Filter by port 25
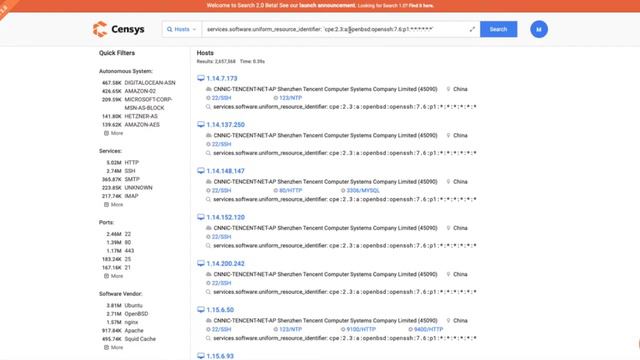This screenshot has width=640, height=360. [128, 259]
